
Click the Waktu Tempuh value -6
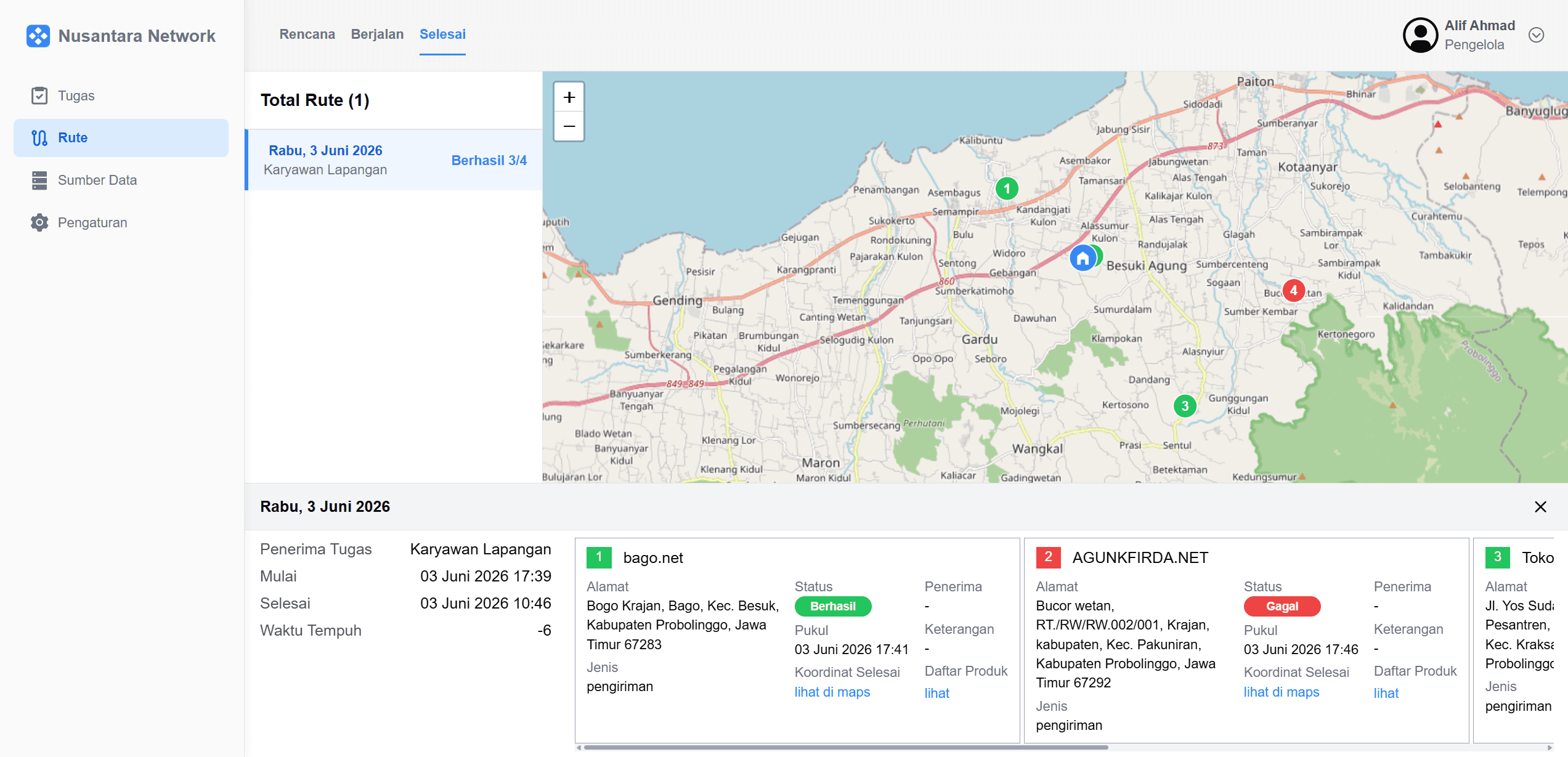pyautogui.click(x=544, y=630)
